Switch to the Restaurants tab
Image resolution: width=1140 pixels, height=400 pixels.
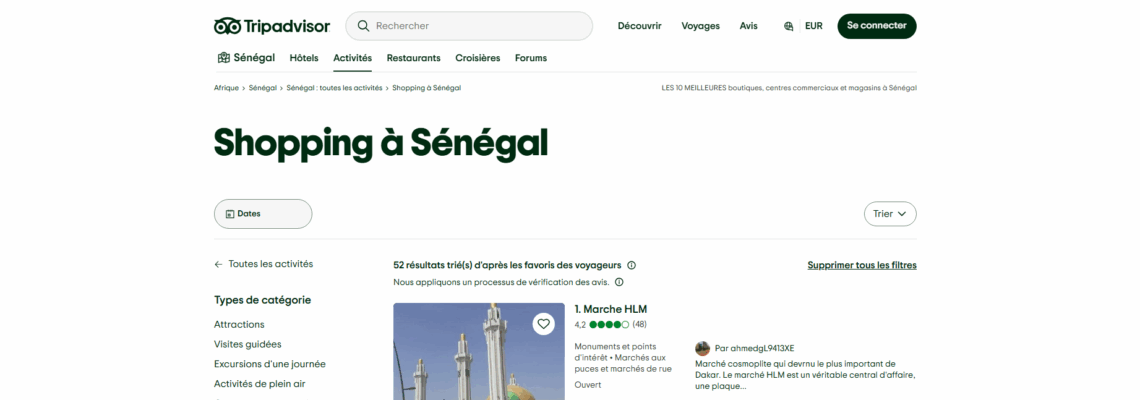[x=413, y=58]
